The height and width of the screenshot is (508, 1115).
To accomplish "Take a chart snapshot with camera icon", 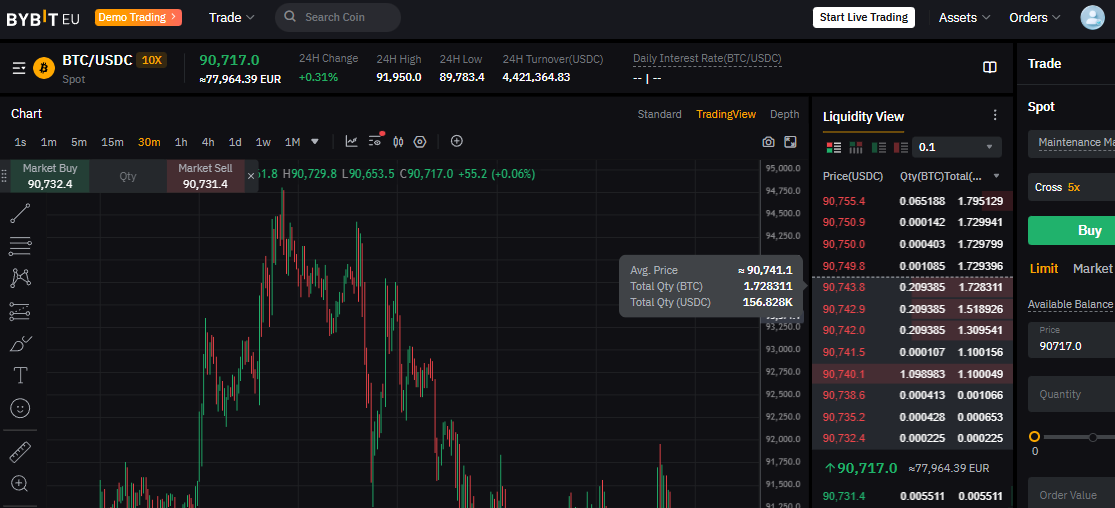I will [x=768, y=142].
